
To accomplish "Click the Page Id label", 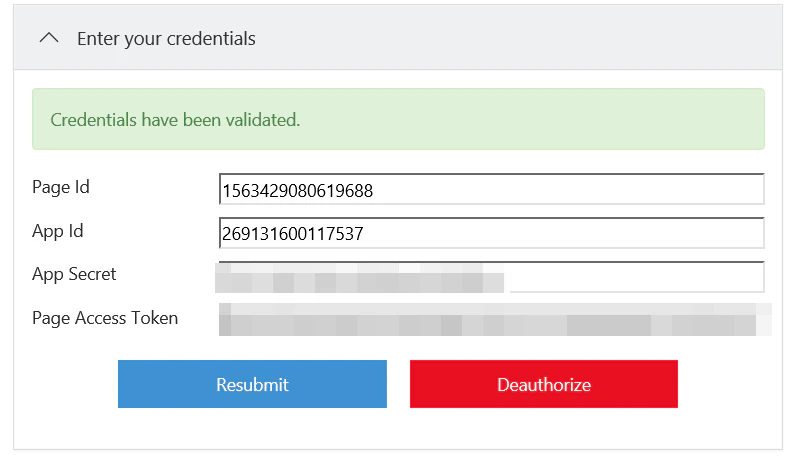I will 60,187.
